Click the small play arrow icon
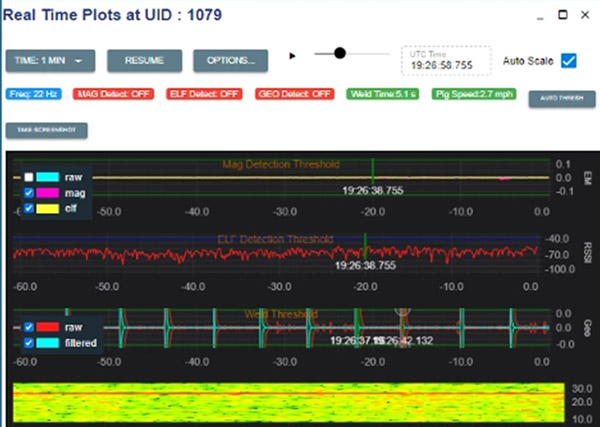Viewport: 600px width, 427px height. point(292,56)
